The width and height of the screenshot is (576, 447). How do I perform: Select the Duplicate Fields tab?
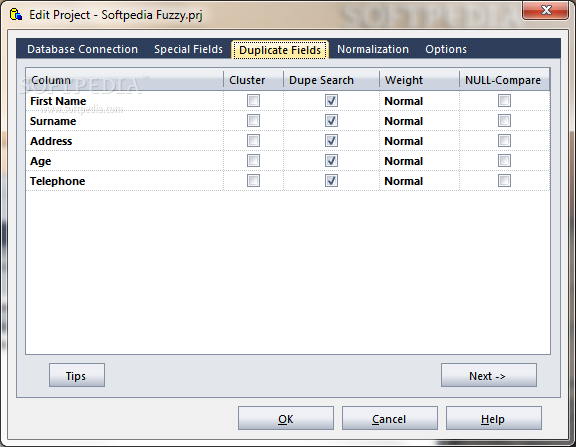[x=280, y=50]
